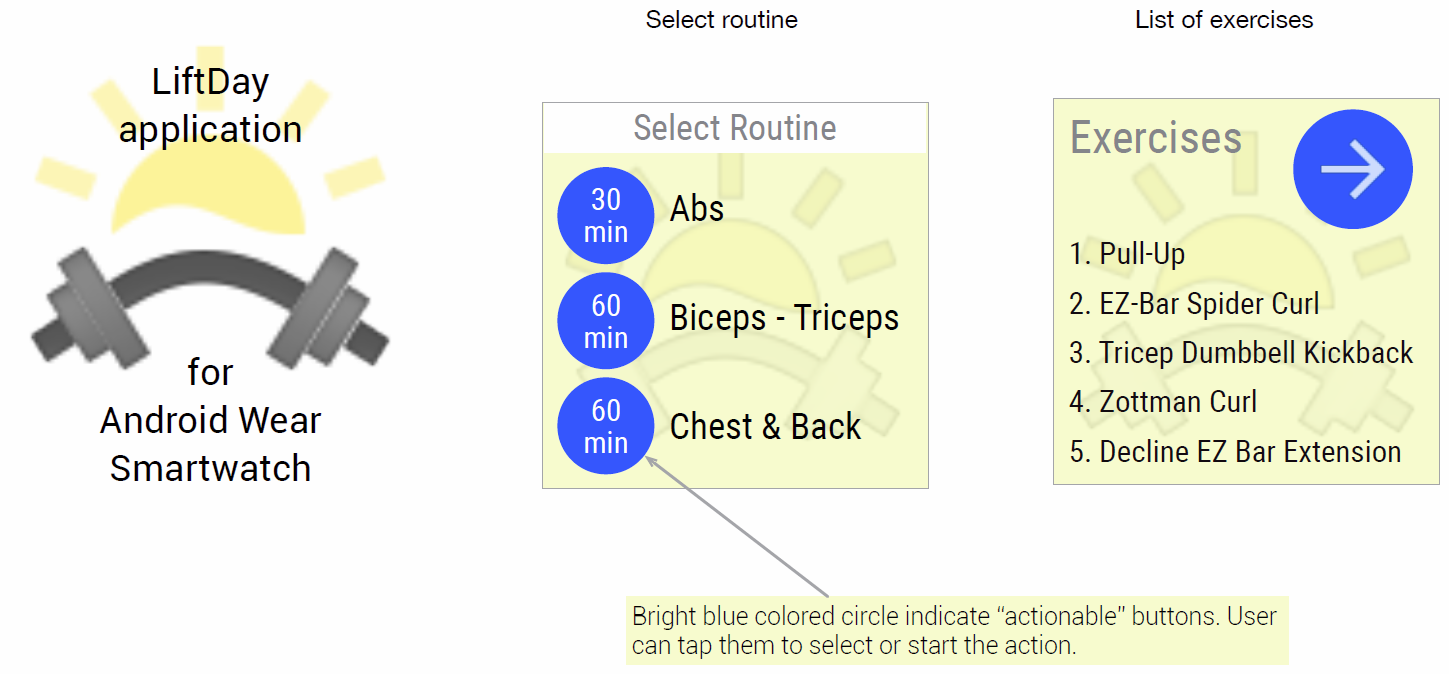Screen dimensions: 1449x674
Task: Select the Abs routine label
Action: click(697, 209)
